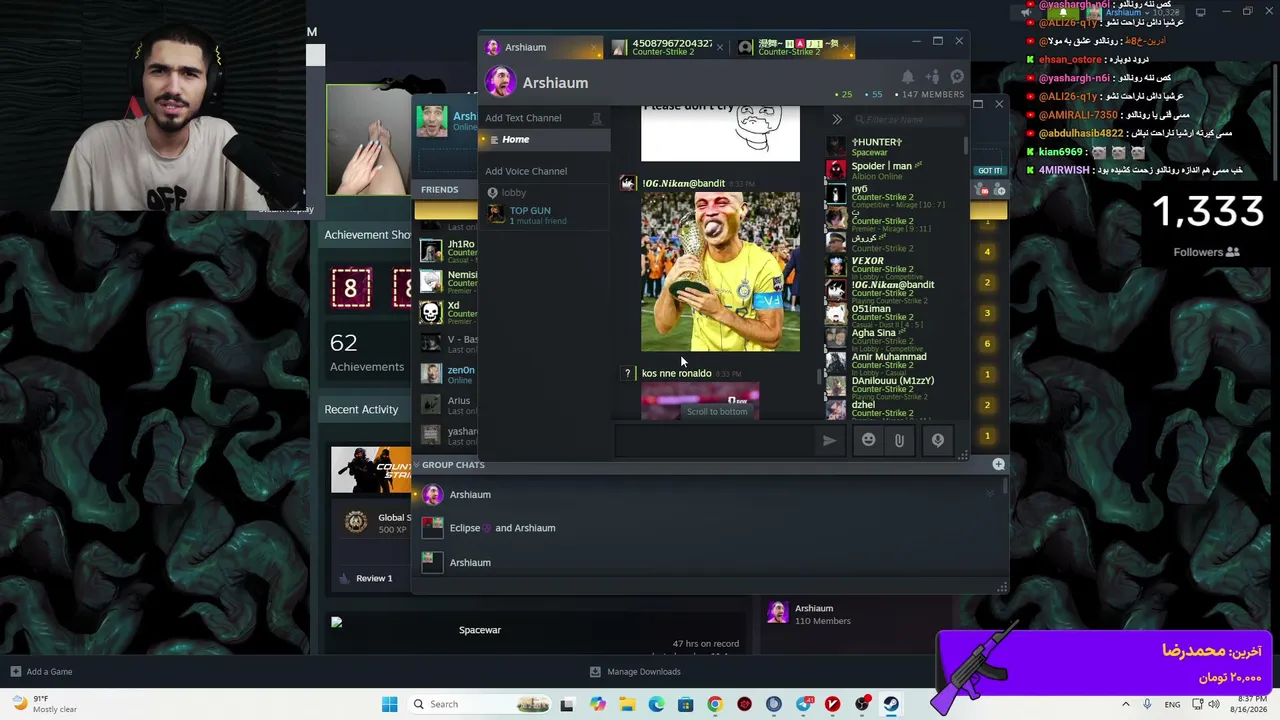Open group settings gear in Arshiaum chat

(957, 77)
